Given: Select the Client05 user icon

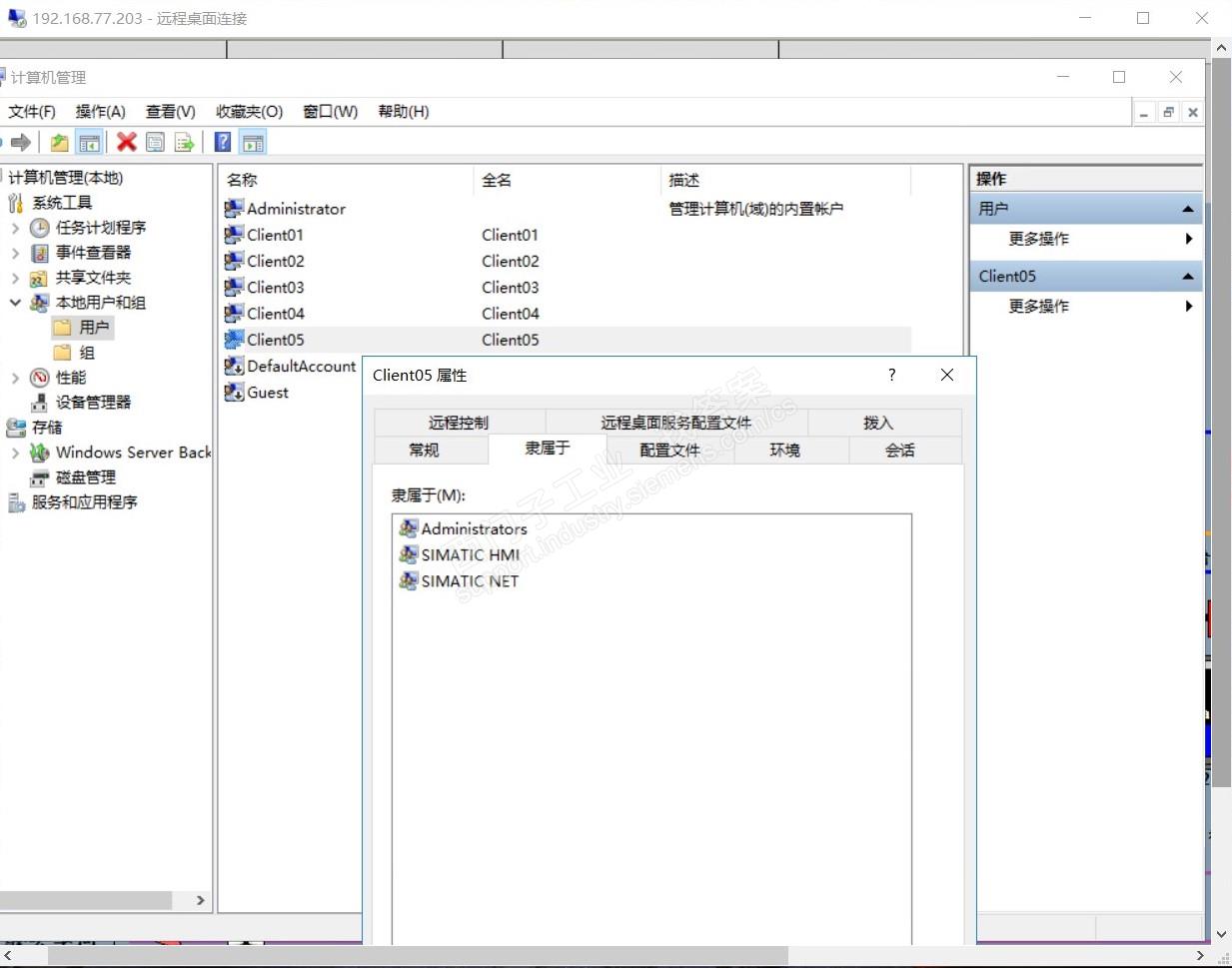Looking at the screenshot, I should [234, 340].
